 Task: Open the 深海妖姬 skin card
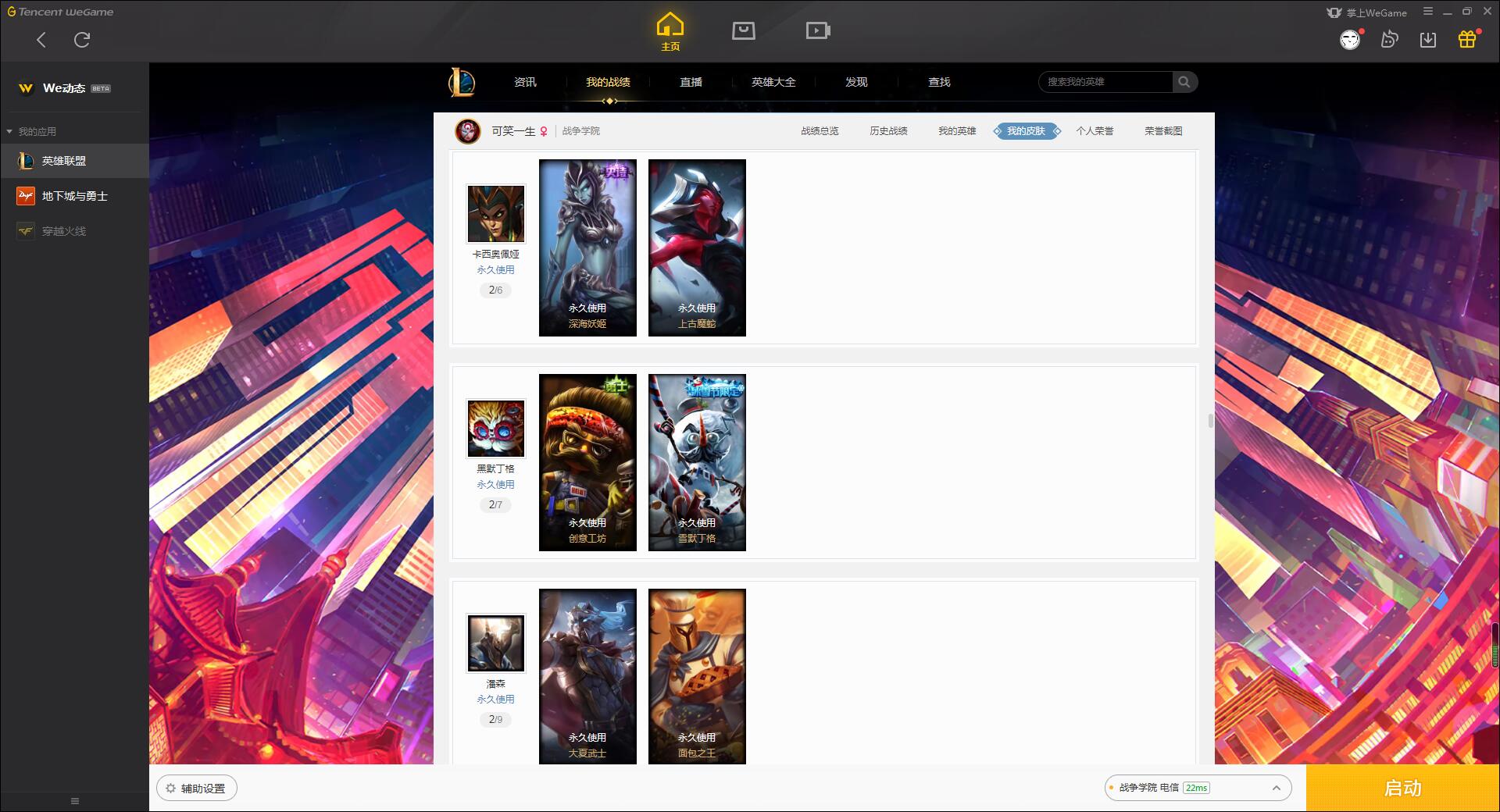(587, 248)
